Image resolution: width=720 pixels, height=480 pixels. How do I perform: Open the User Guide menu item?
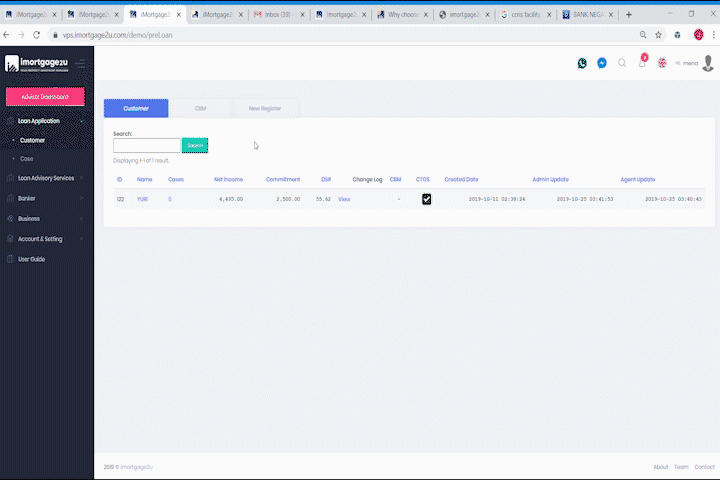coord(31,259)
